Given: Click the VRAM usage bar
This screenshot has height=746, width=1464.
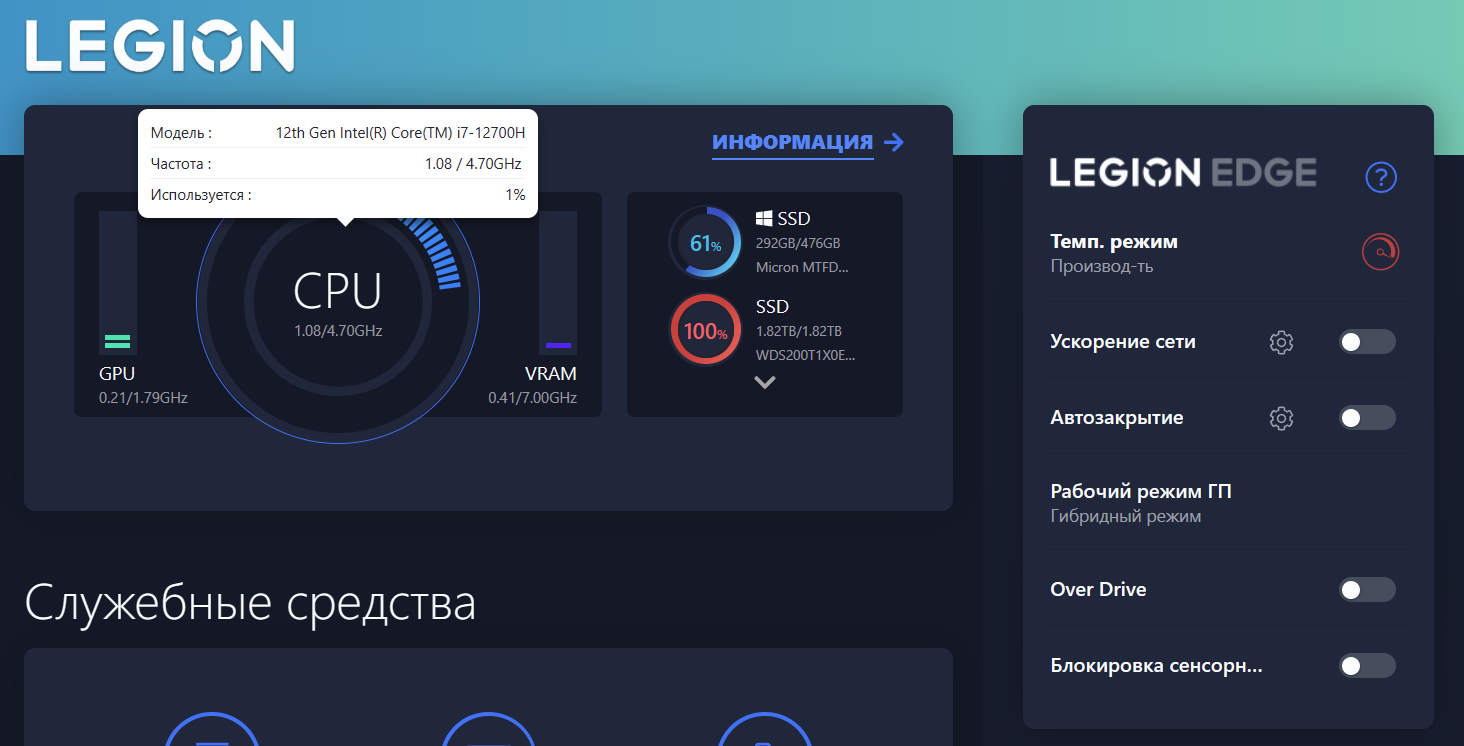Looking at the screenshot, I should [558, 282].
